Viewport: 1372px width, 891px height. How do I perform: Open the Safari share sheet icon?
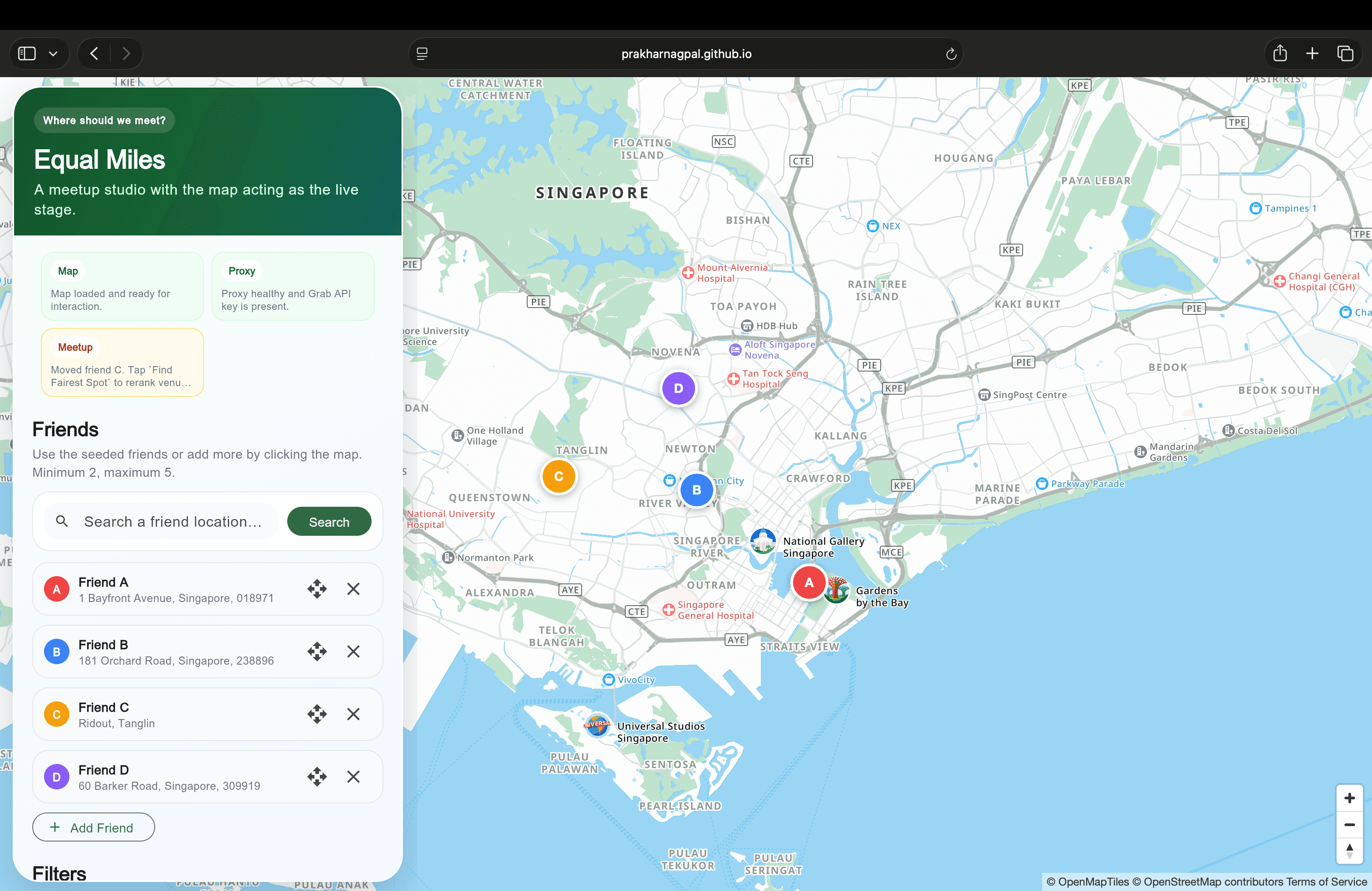pyautogui.click(x=1280, y=54)
